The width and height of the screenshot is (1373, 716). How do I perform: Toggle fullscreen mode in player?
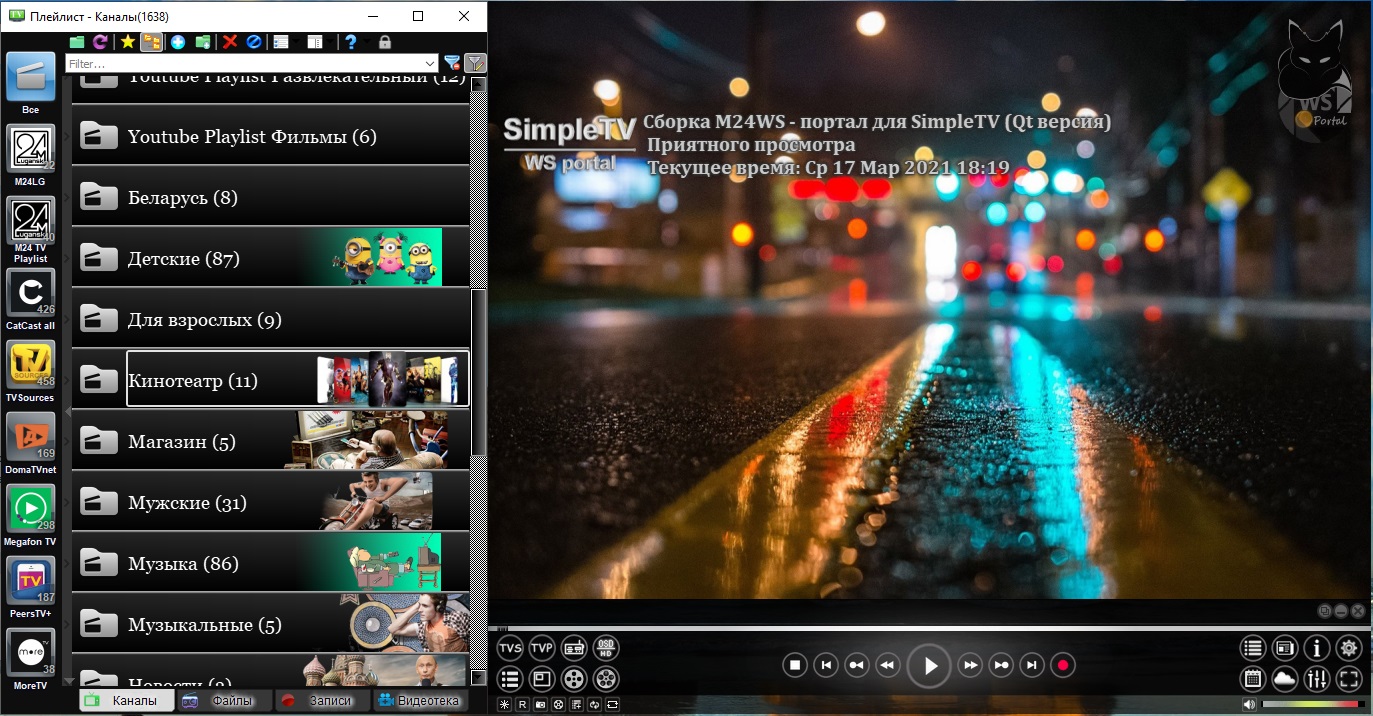click(1349, 680)
